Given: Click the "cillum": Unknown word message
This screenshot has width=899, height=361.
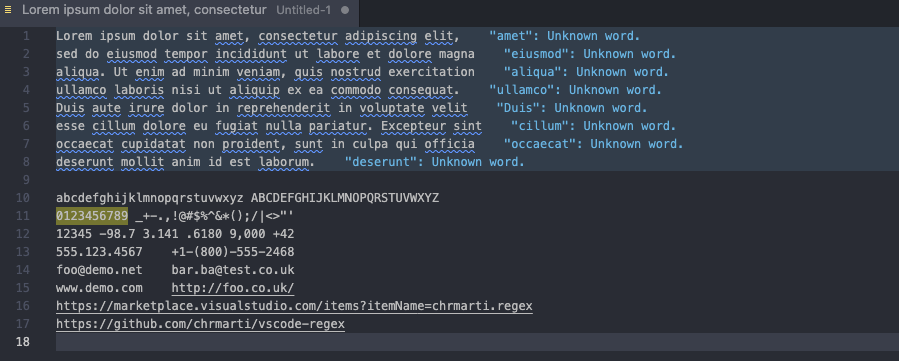Looking at the screenshot, I should [593, 126].
